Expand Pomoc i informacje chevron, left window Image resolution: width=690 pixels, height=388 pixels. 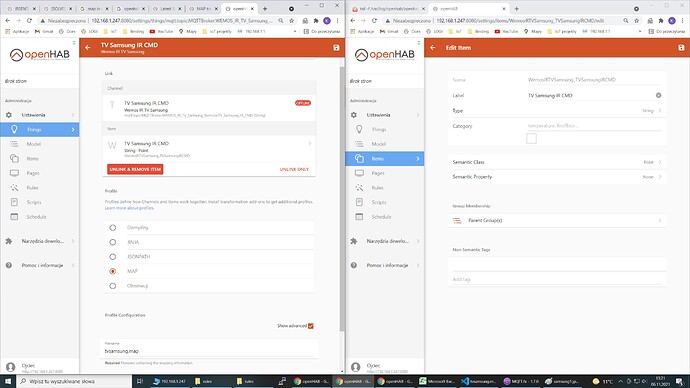pos(73,265)
